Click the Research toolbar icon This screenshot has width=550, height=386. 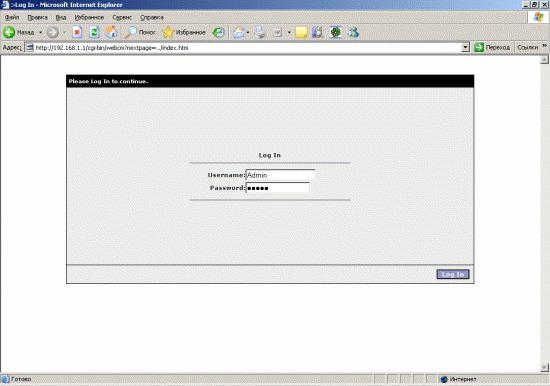318,32
